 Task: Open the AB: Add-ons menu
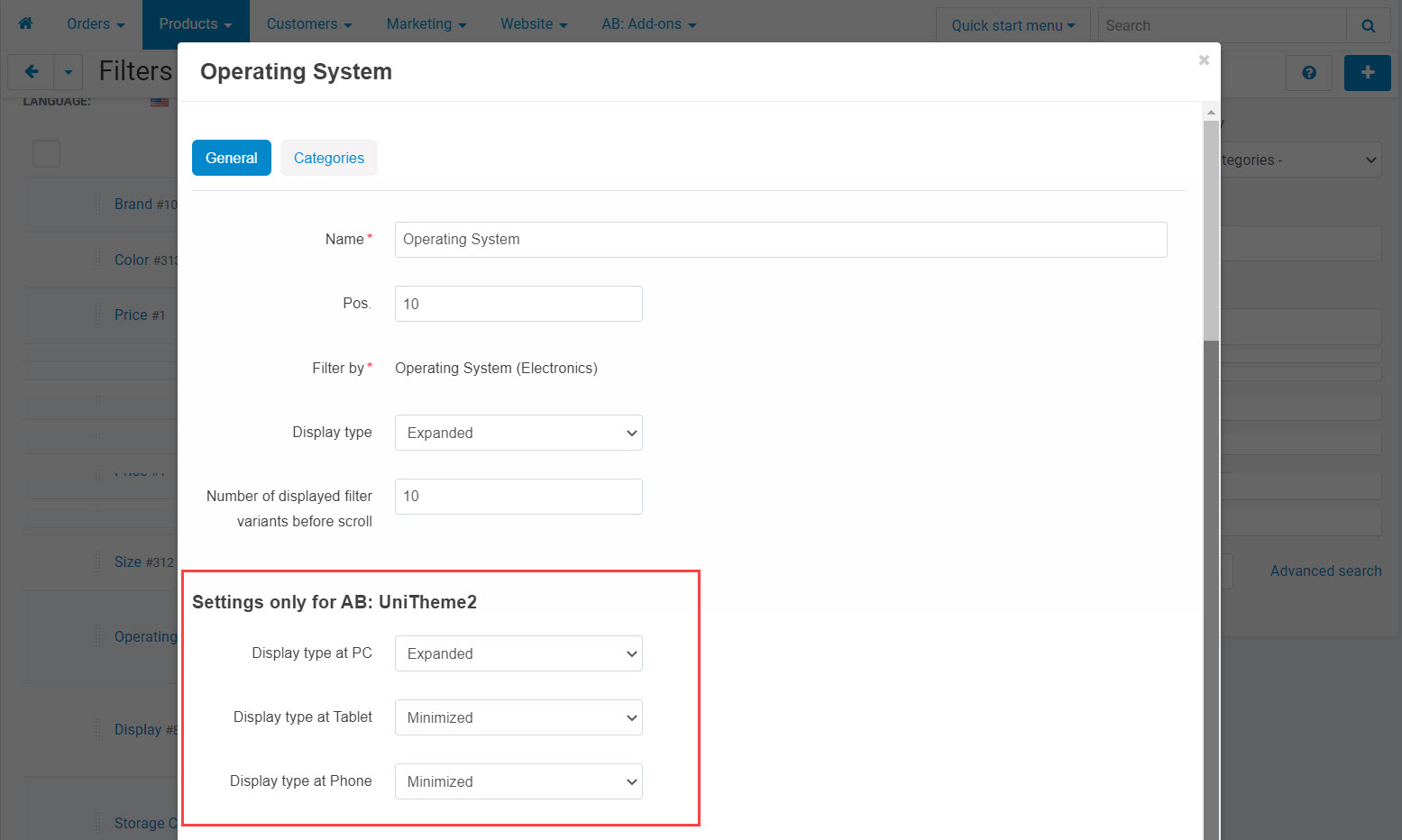tap(649, 24)
